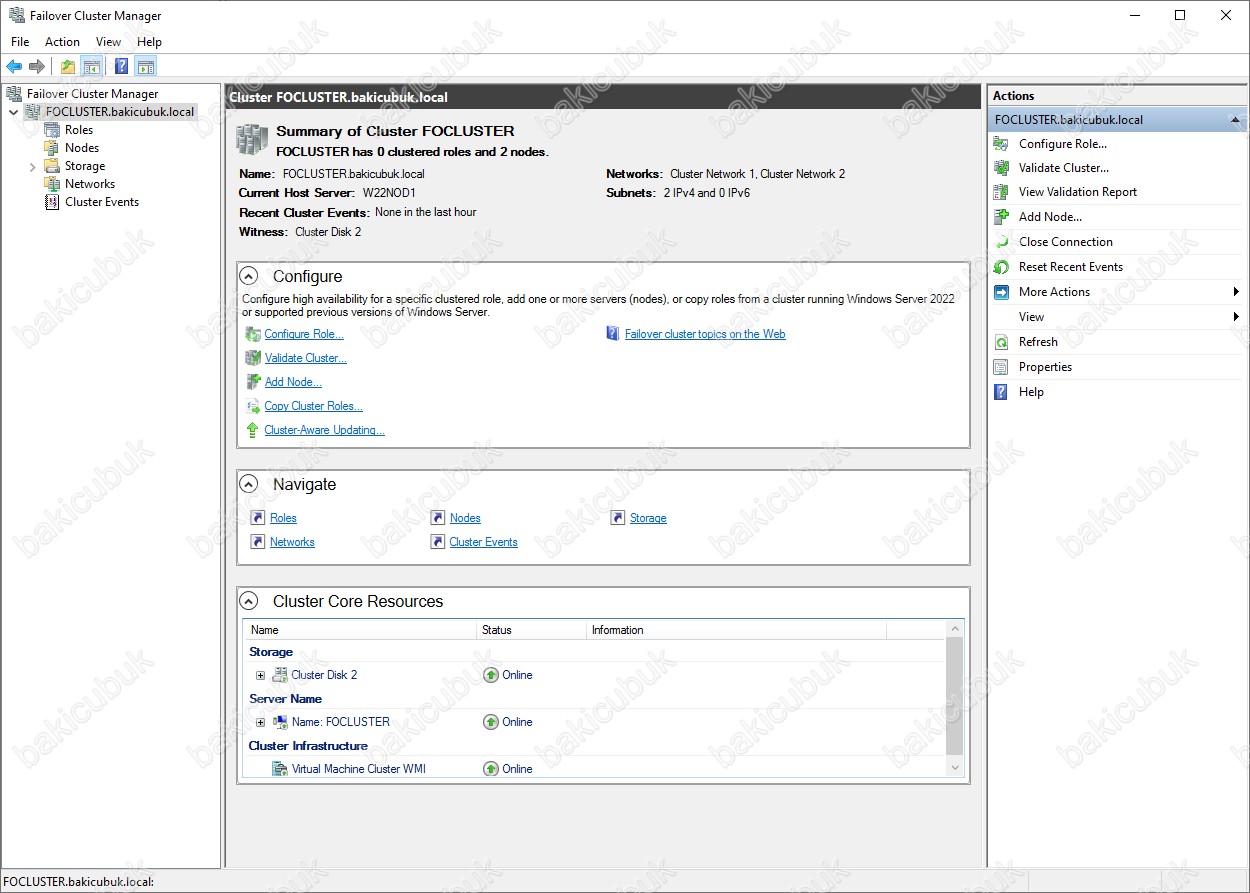Toggle the Show/Hide Action Pane toolbar icon
1250x893 pixels.
click(146, 67)
